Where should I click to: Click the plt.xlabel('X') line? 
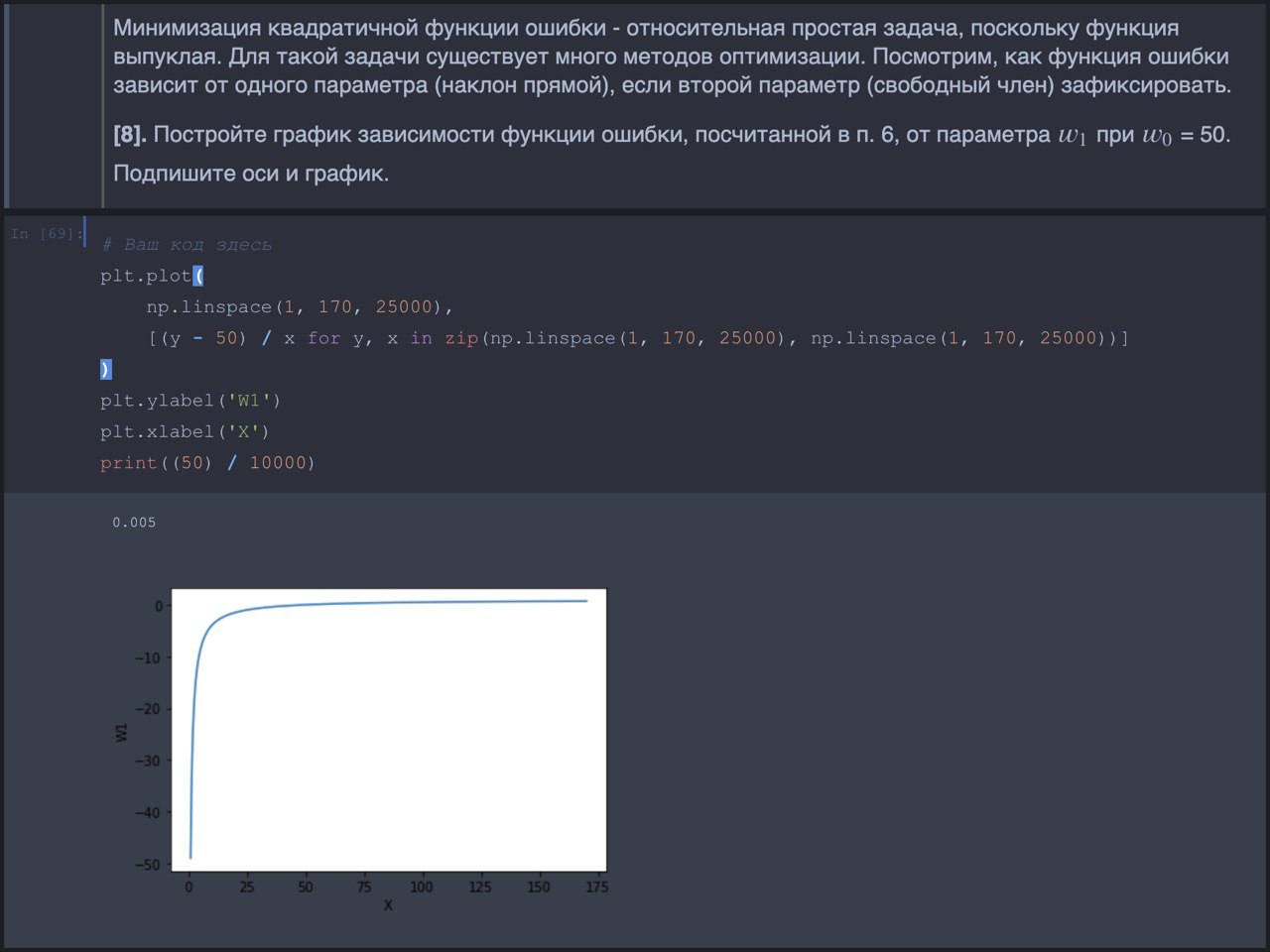185,431
